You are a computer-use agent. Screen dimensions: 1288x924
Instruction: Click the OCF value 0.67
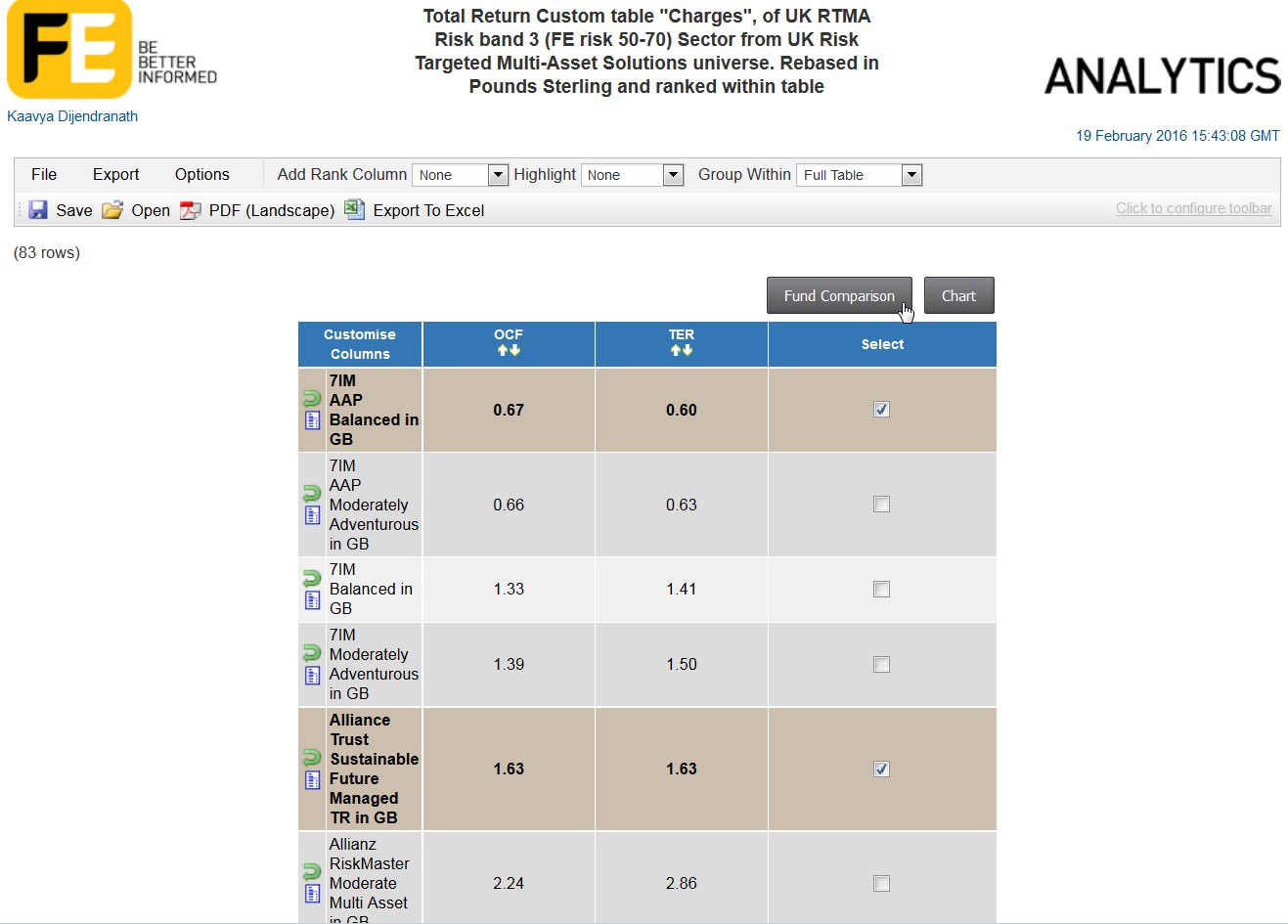tap(509, 410)
